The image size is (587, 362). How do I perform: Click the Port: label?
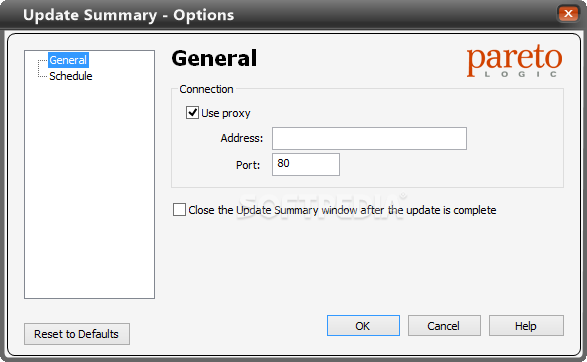pos(248,165)
